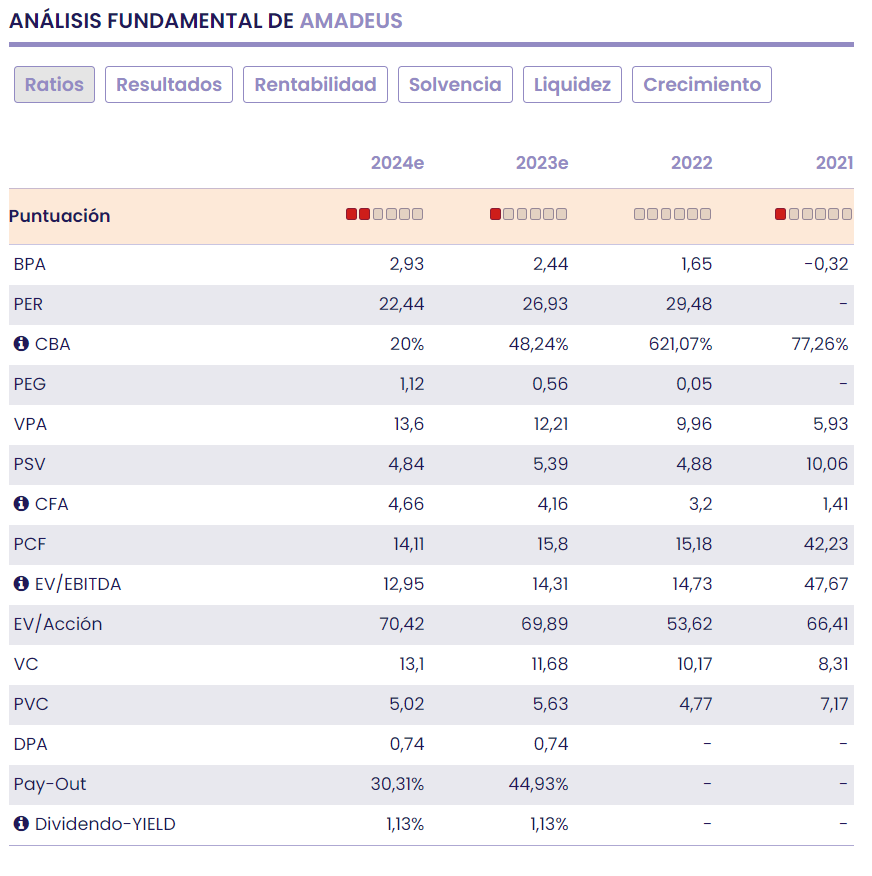
Task: Click the Pay-Out row label
Action: (50, 784)
